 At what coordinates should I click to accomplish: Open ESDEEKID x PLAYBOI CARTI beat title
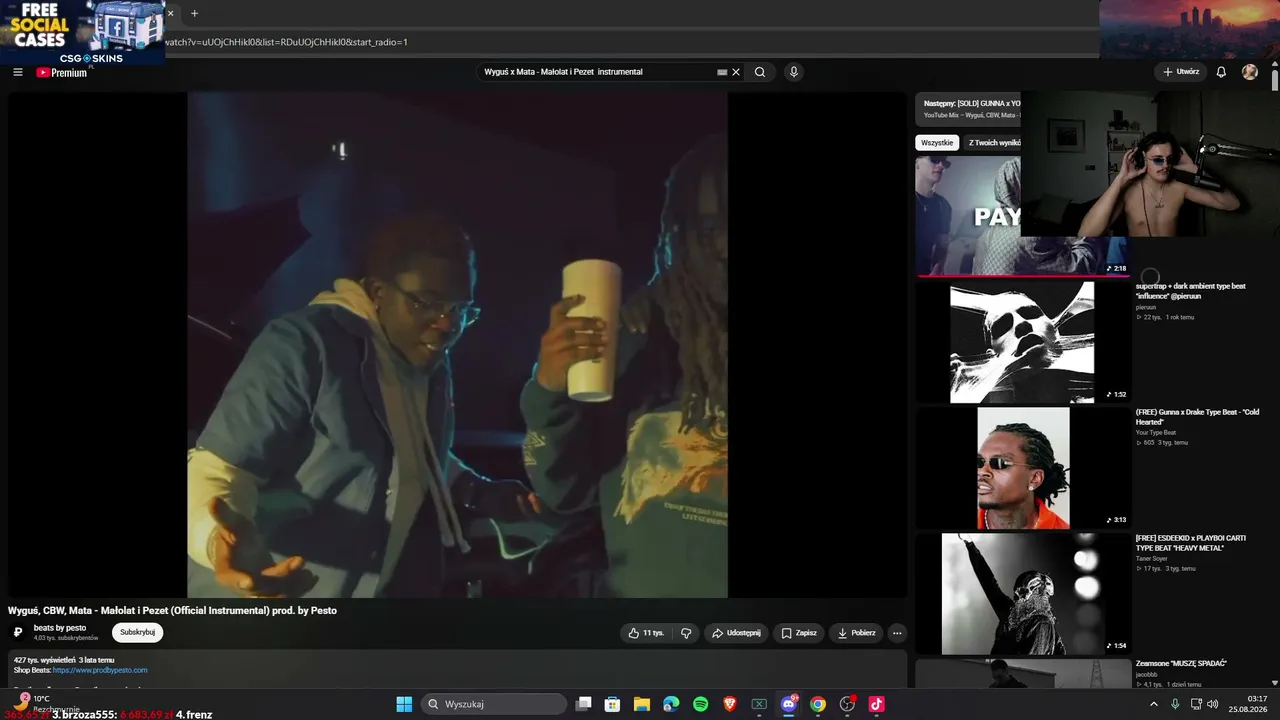[x=1190, y=543]
